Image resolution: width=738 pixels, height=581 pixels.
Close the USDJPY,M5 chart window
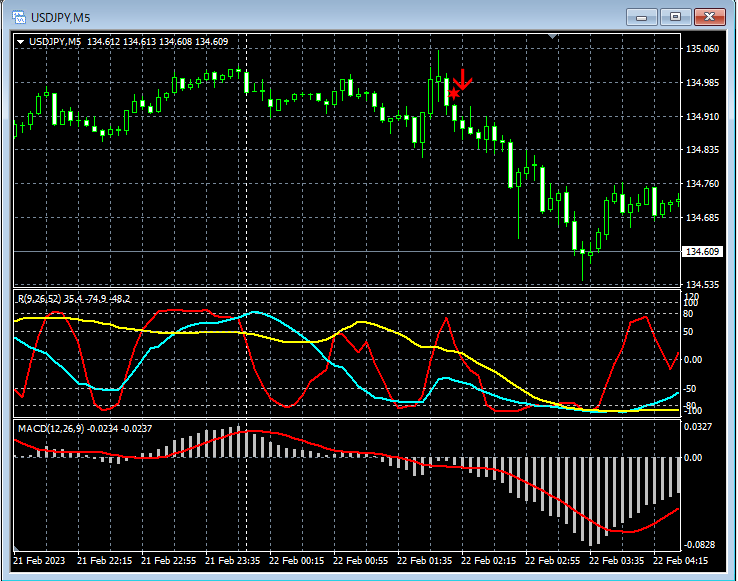tap(709, 17)
